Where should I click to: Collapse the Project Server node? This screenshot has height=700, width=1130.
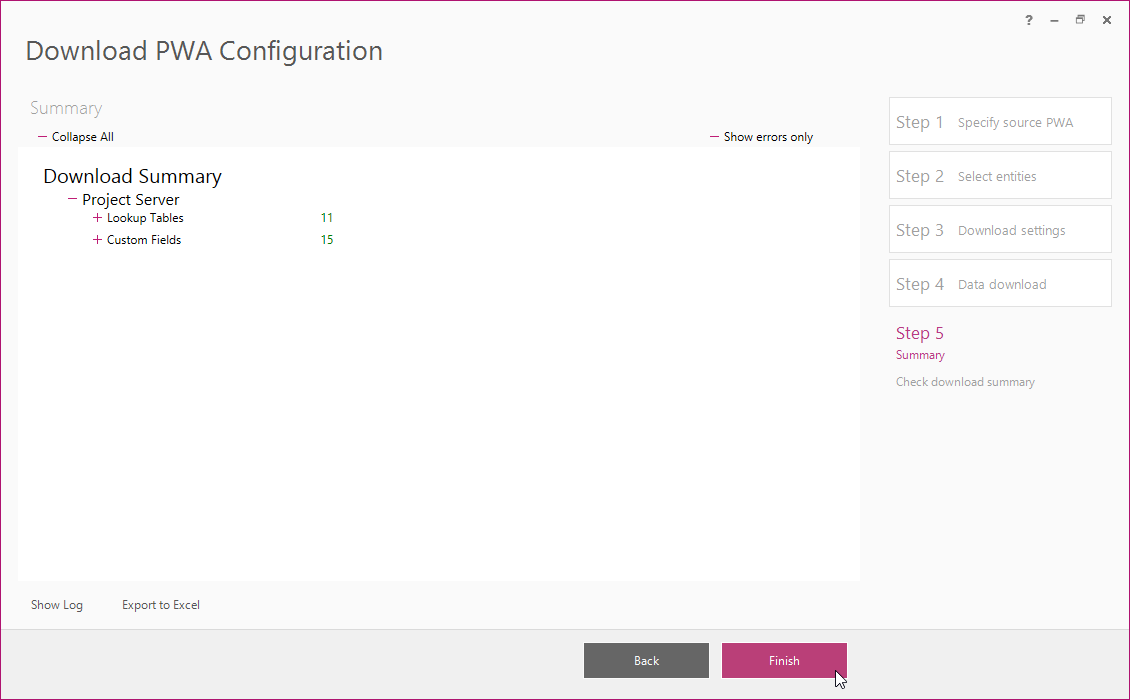[72, 199]
